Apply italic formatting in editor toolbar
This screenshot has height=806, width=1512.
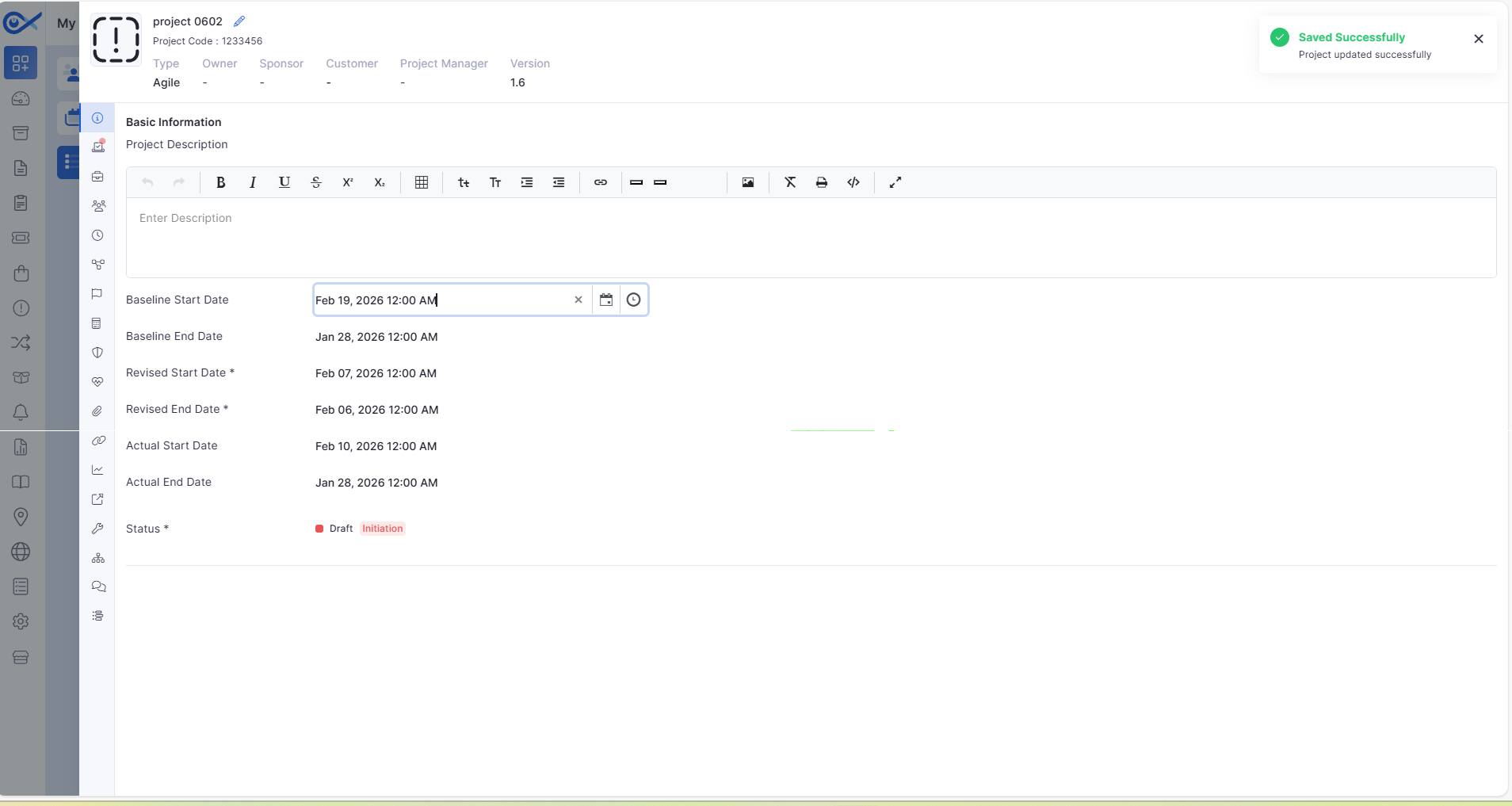(x=253, y=182)
